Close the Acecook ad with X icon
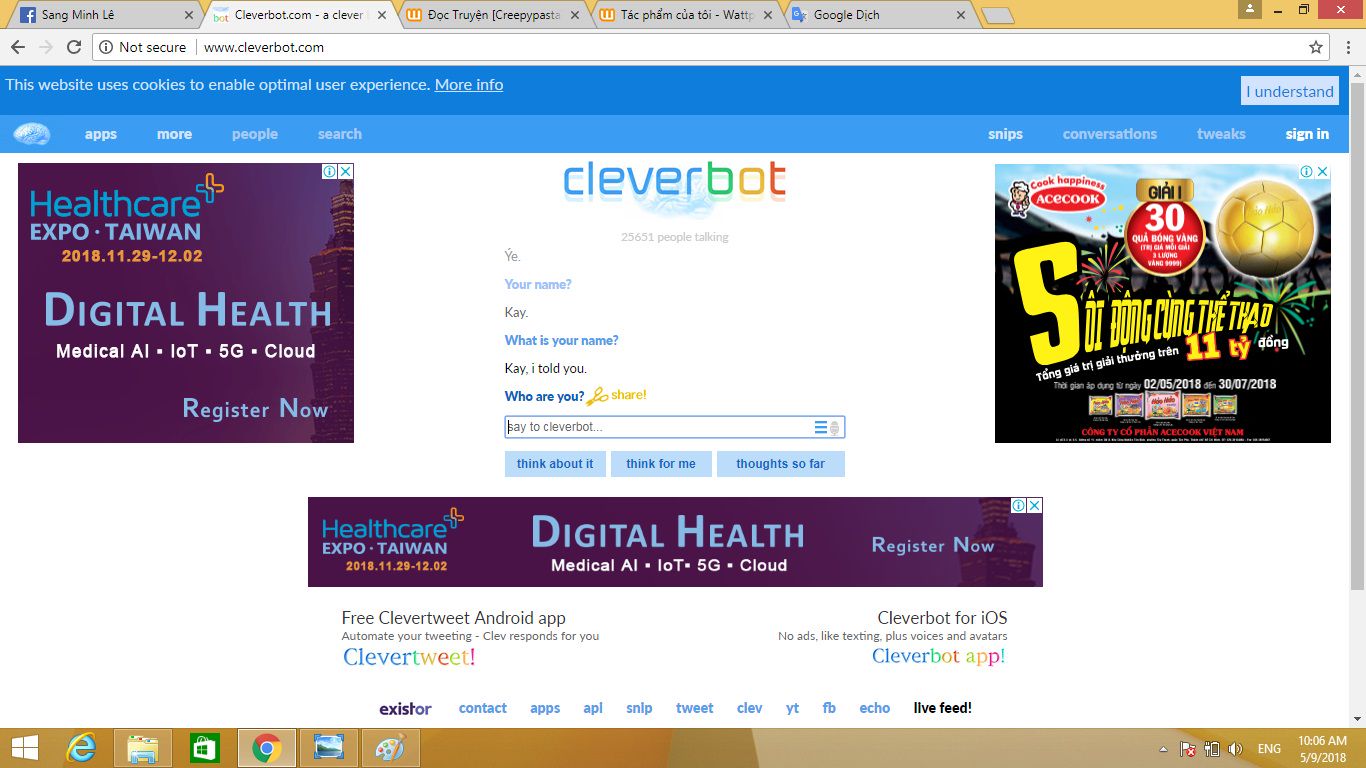Viewport: 1366px width, 768px height. point(1323,172)
